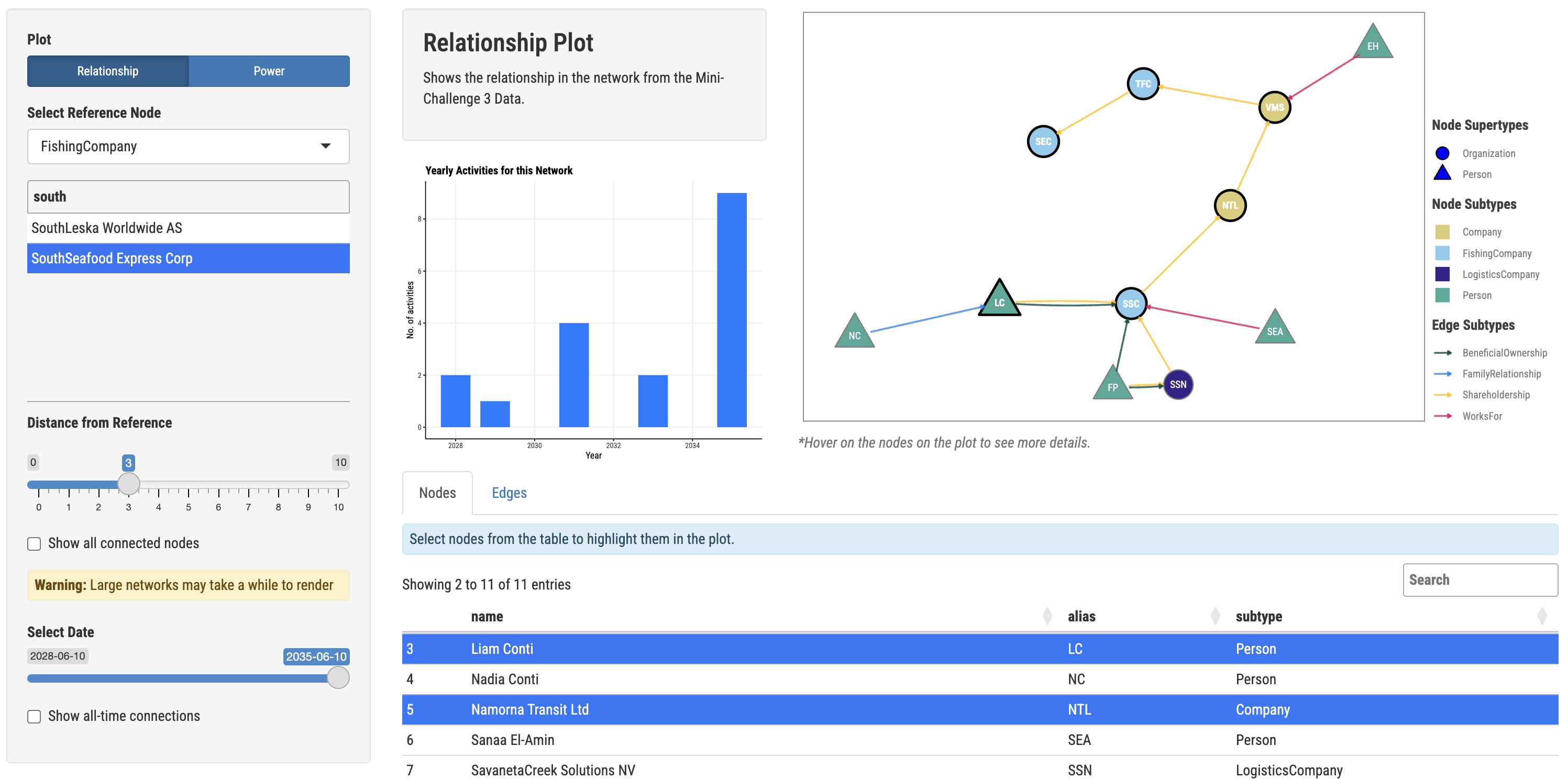Click the SSN logistics company node

click(1178, 385)
